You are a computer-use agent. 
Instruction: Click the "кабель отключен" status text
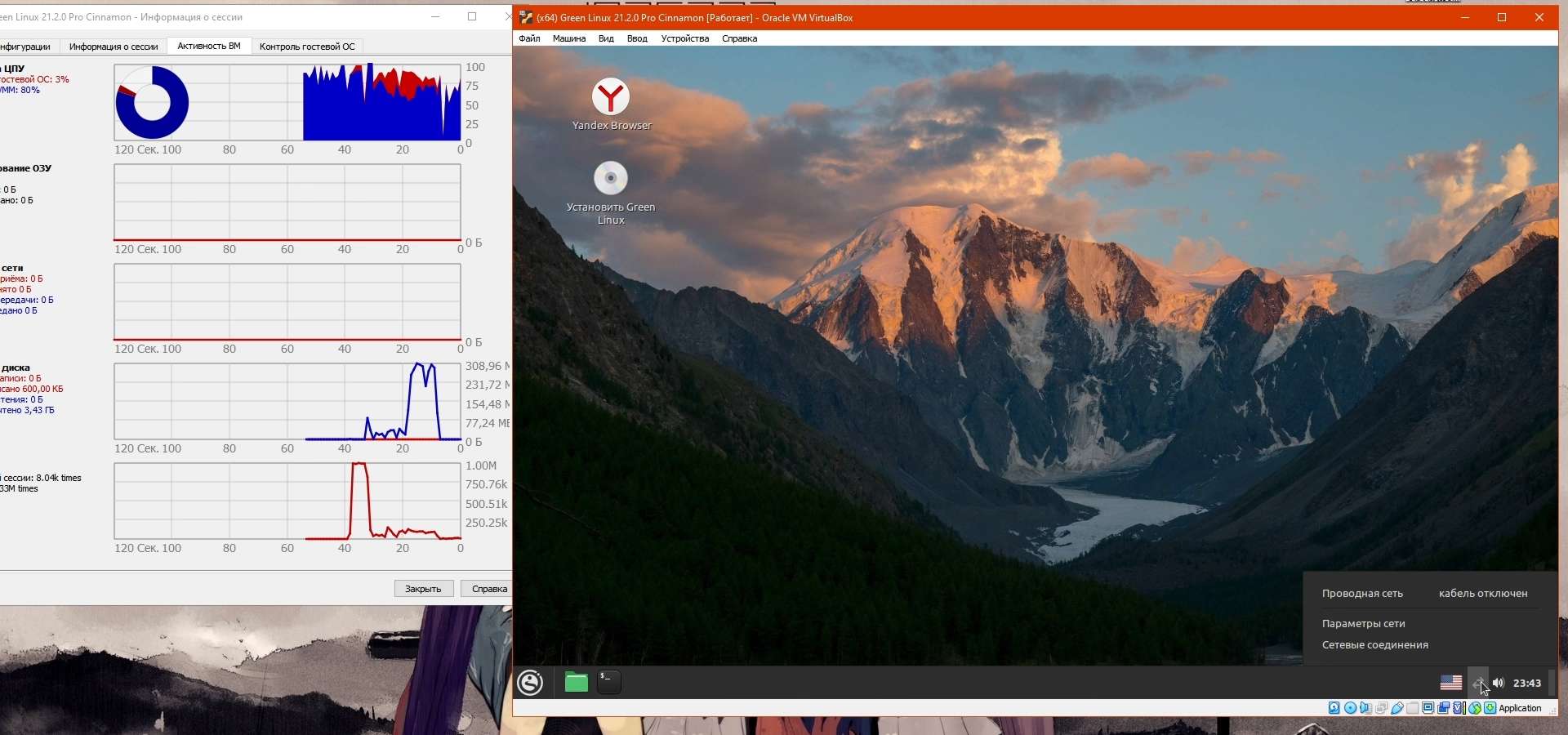click(x=1483, y=594)
